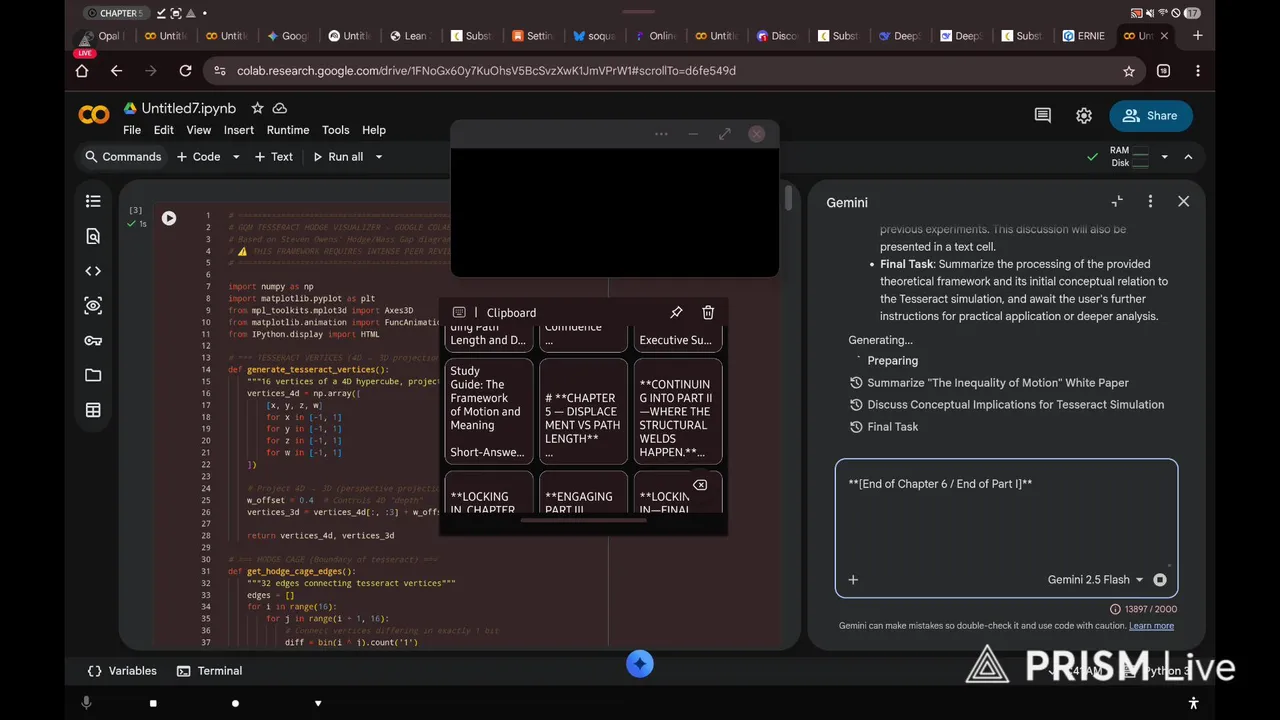Open the File menu
The image size is (1280, 720).
tap(132, 130)
